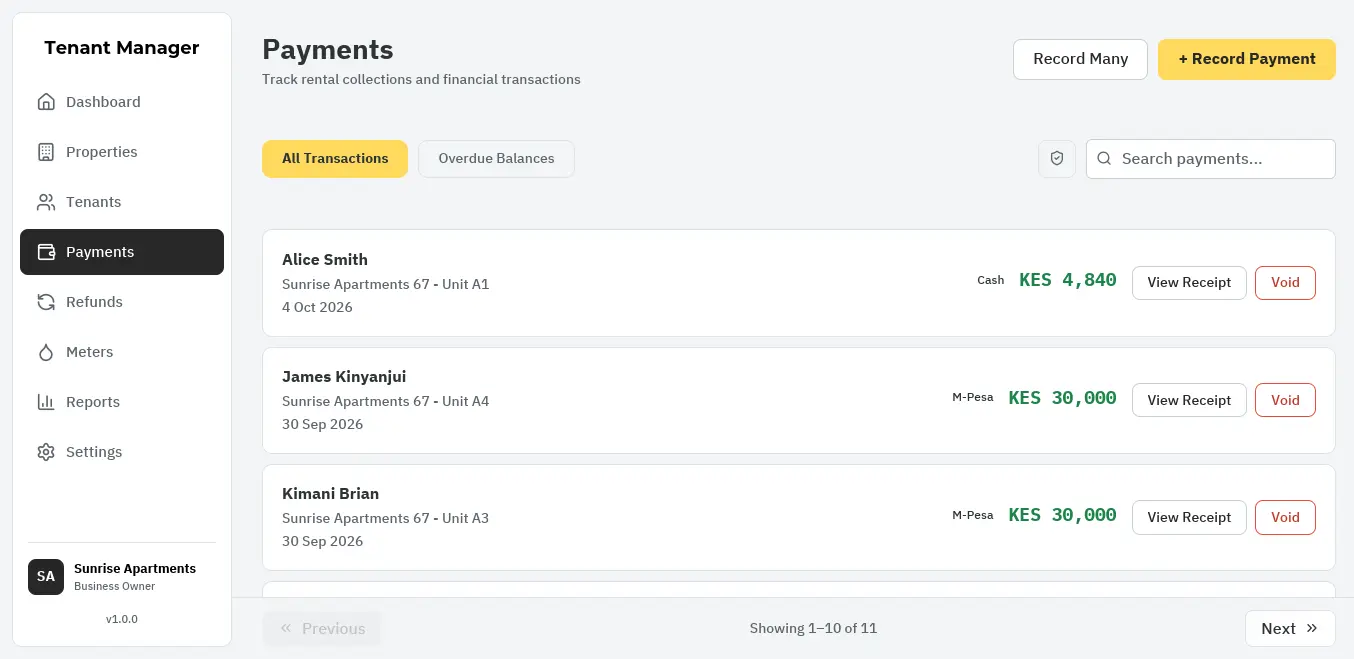This screenshot has height=659, width=1354.
Task: Open Dashboard from the sidebar
Action: pos(122,102)
